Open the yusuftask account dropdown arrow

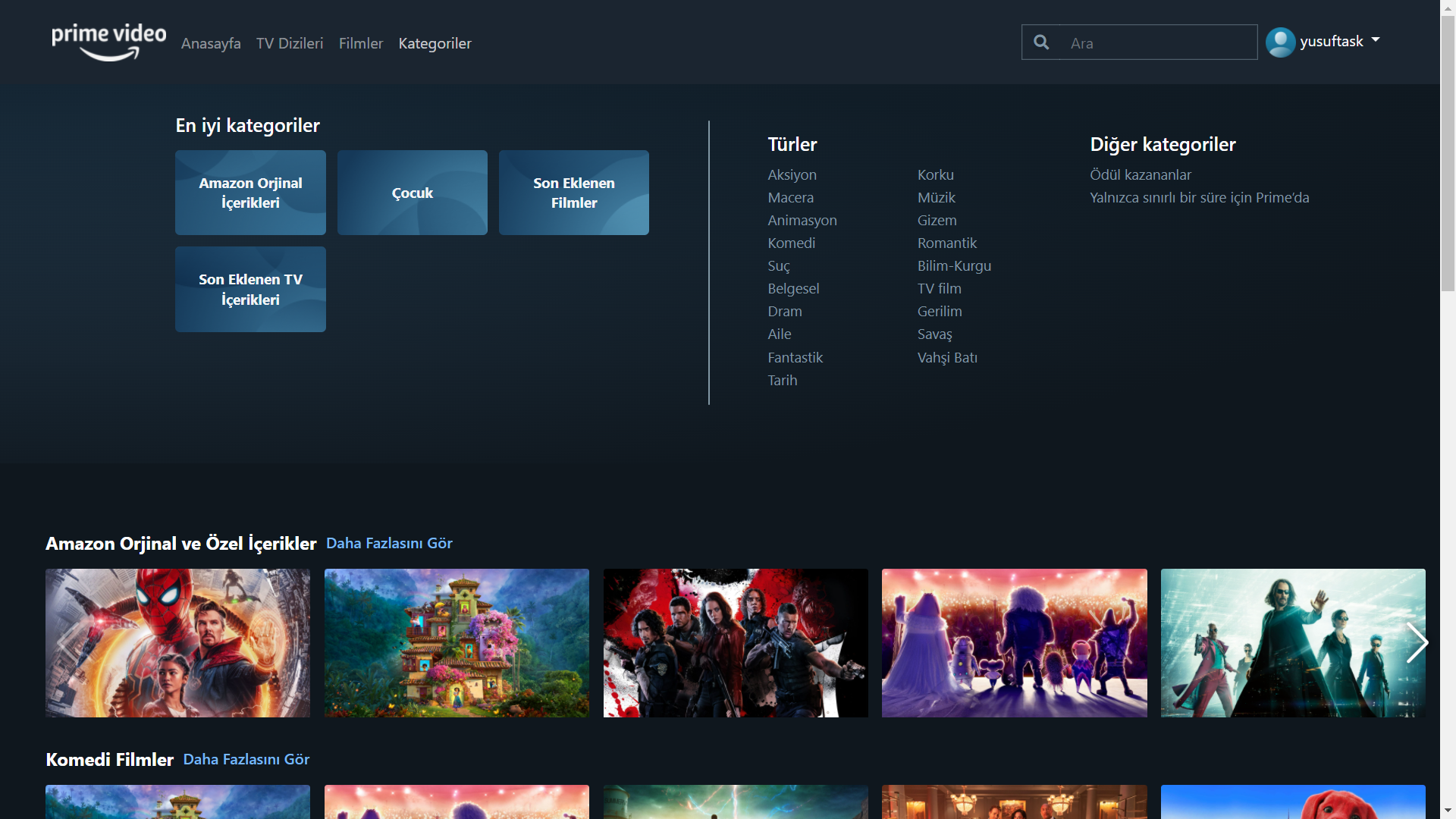click(1376, 39)
